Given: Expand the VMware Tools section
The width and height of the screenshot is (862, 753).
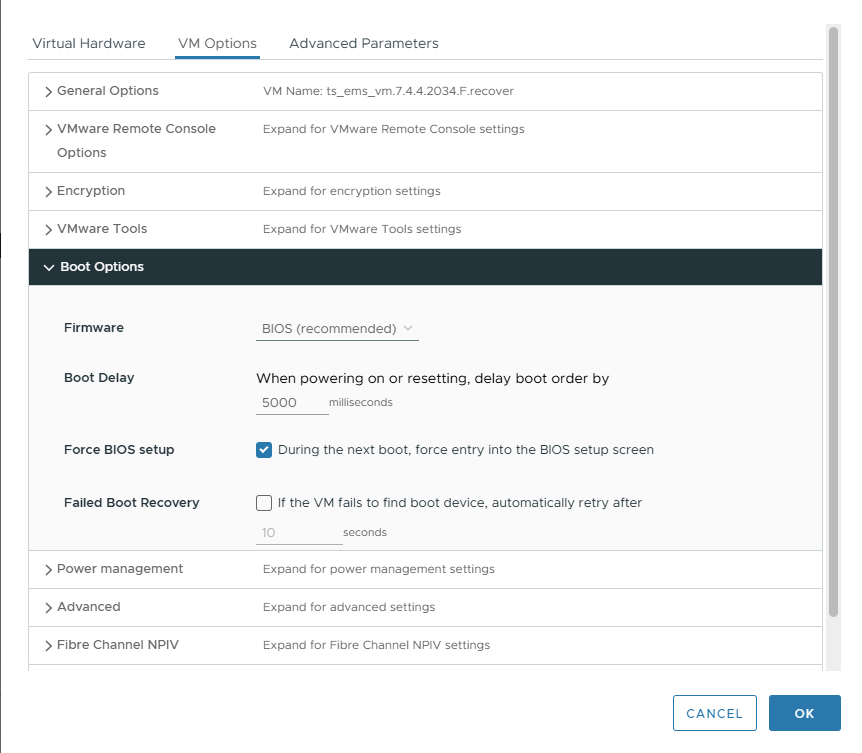Looking at the screenshot, I should [x=48, y=229].
